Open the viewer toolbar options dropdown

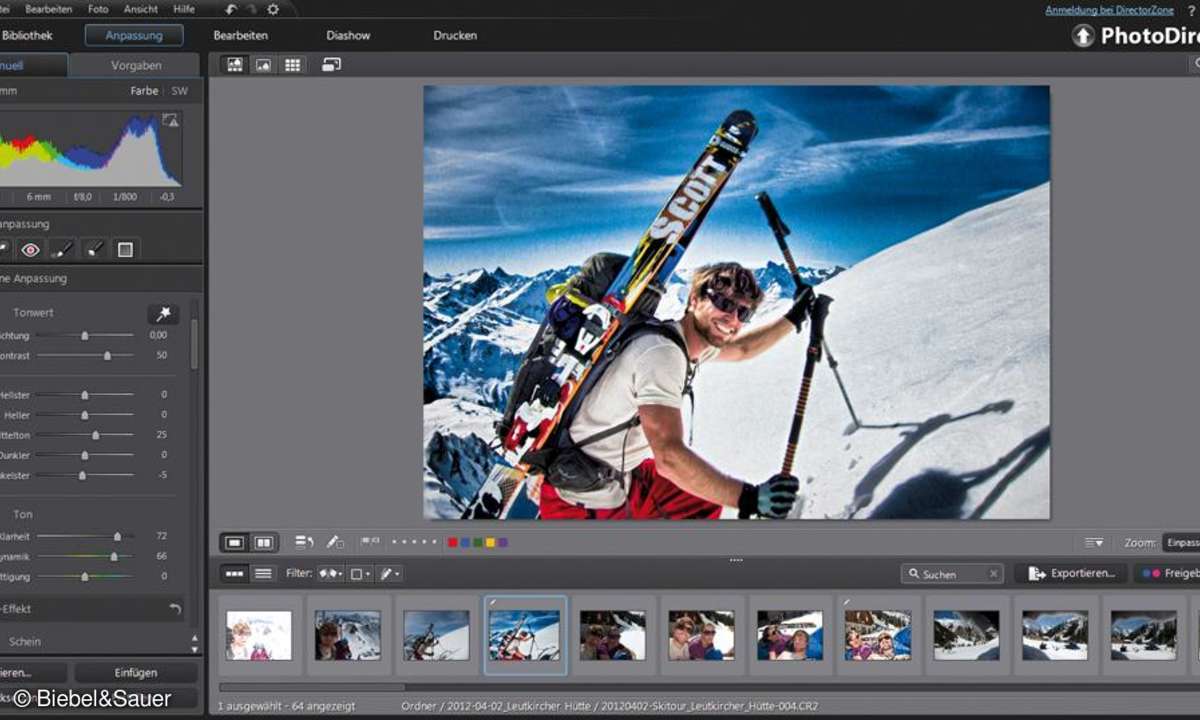(1094, 542)
